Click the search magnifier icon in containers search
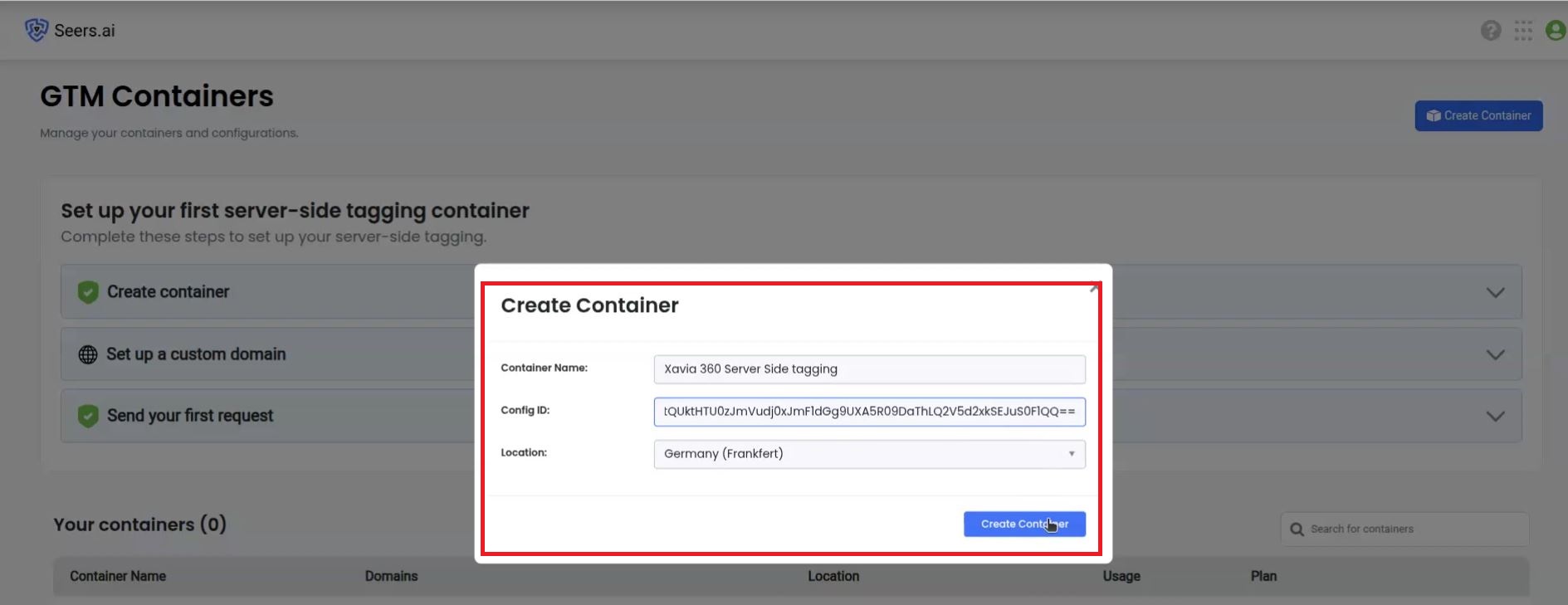This screenshot has width=1568, height=605. (1297, 529)
